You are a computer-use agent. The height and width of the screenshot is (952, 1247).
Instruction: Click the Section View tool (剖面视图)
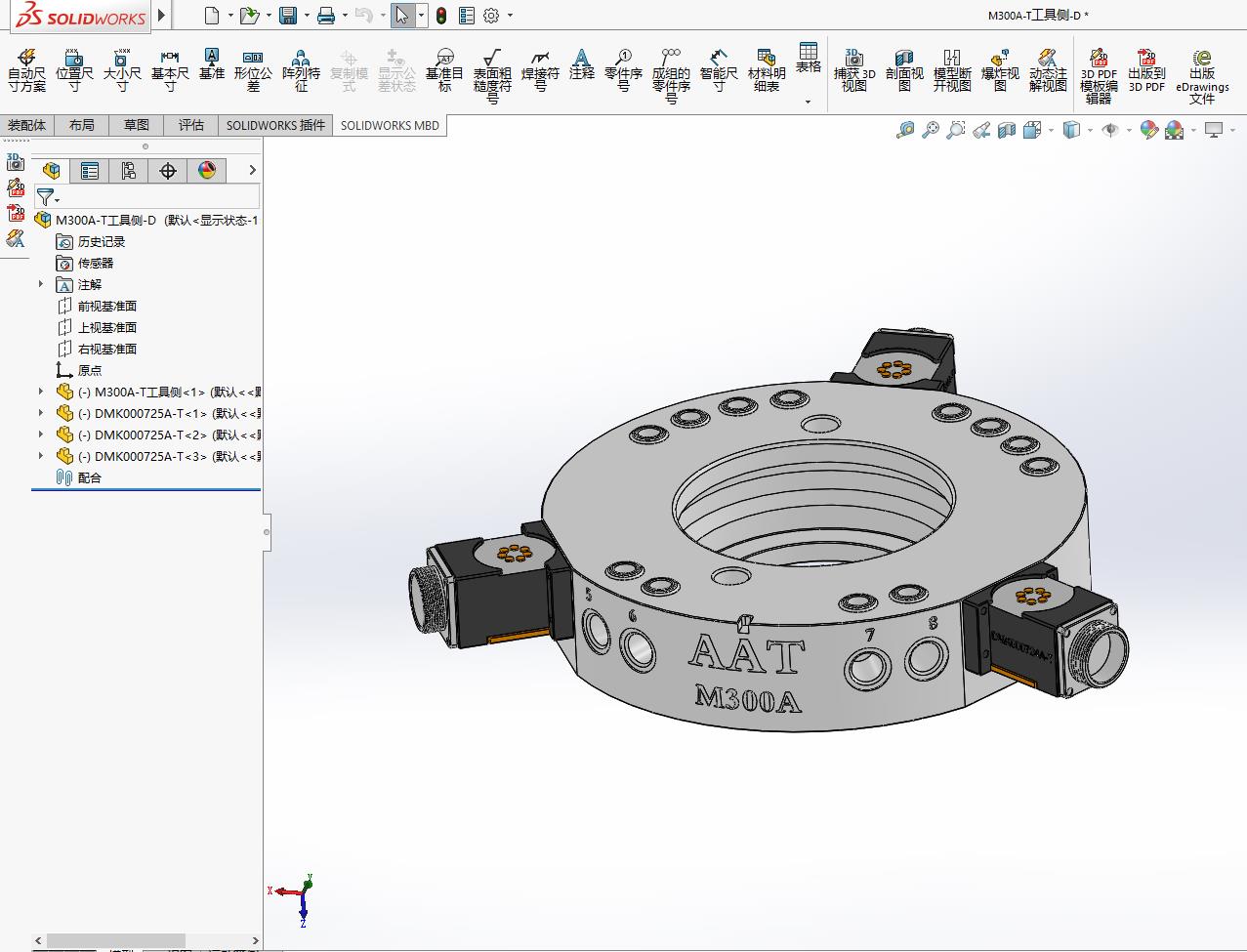(x=904, y=70)
